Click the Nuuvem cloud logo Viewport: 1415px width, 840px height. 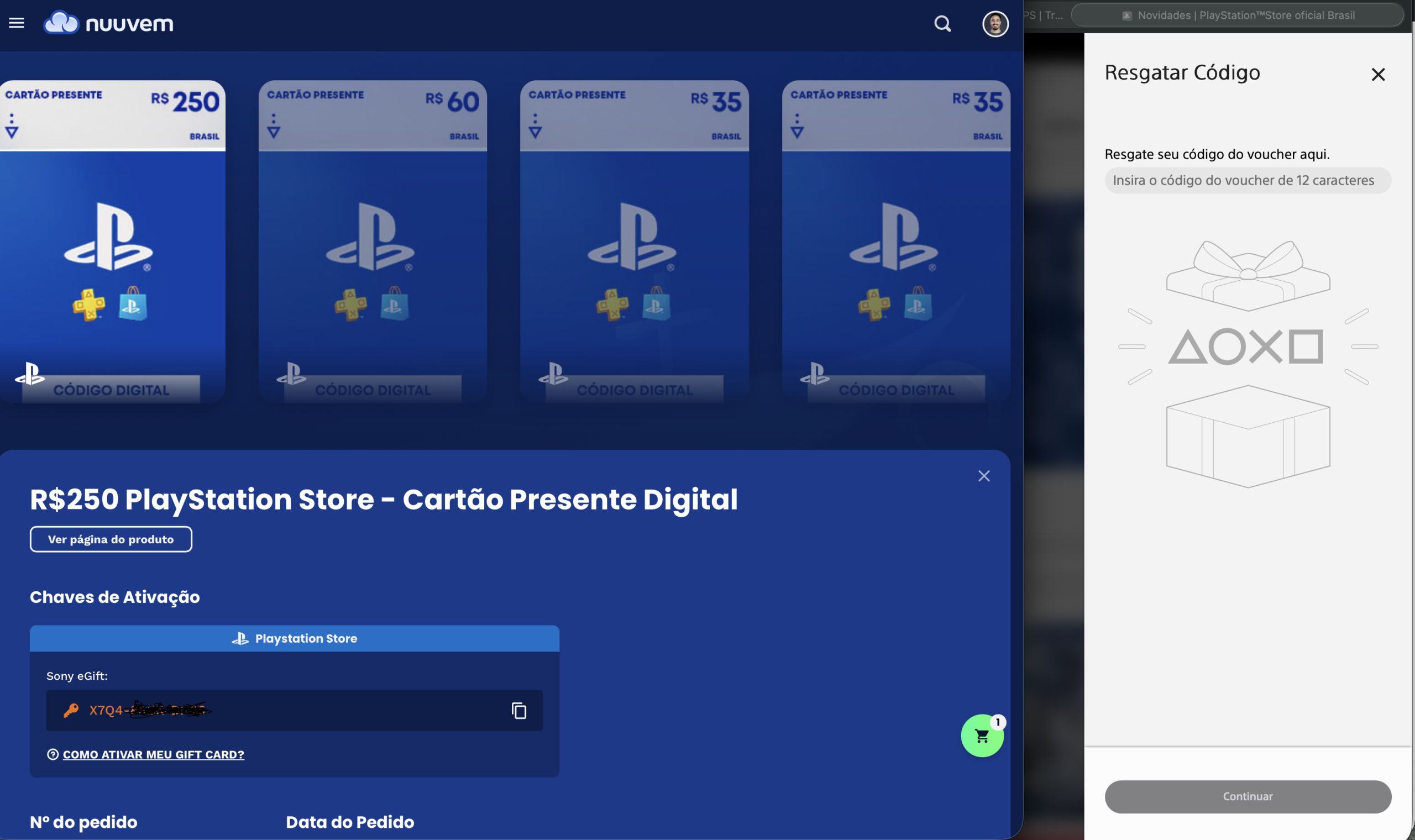tap(109, 23)
